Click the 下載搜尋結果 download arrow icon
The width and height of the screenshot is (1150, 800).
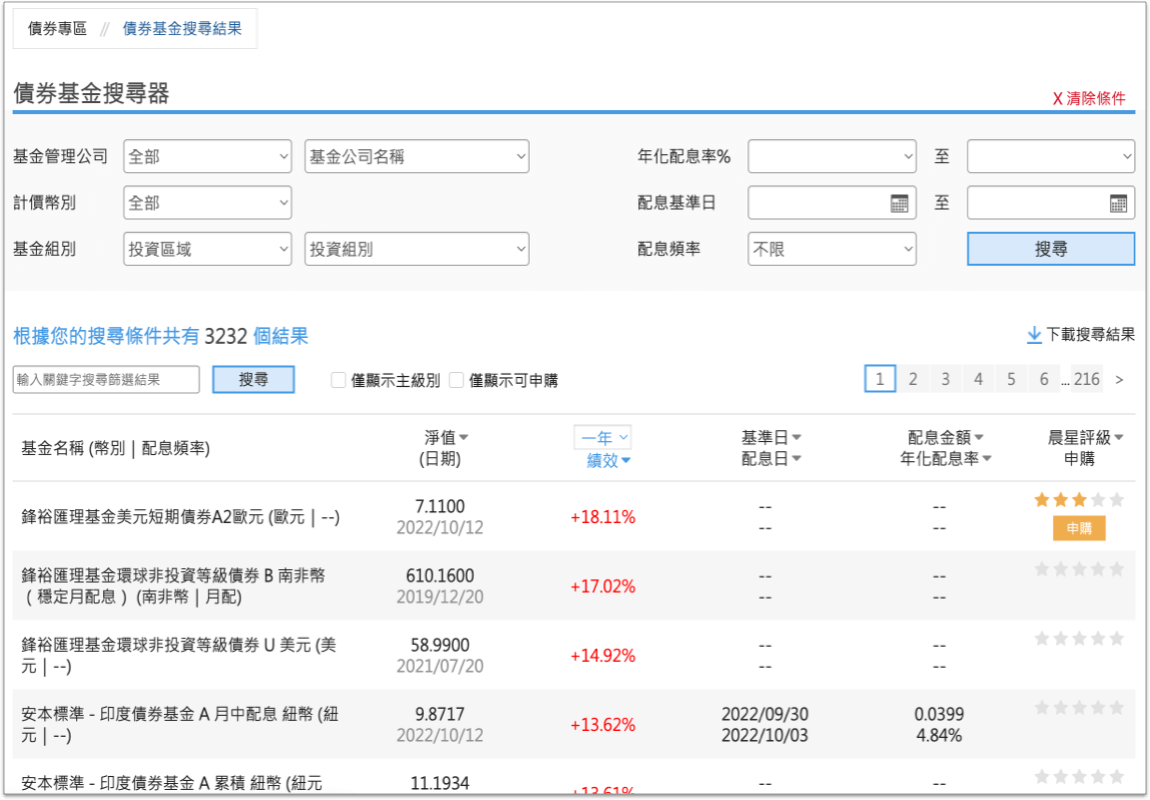click(x=1034, y=335)
